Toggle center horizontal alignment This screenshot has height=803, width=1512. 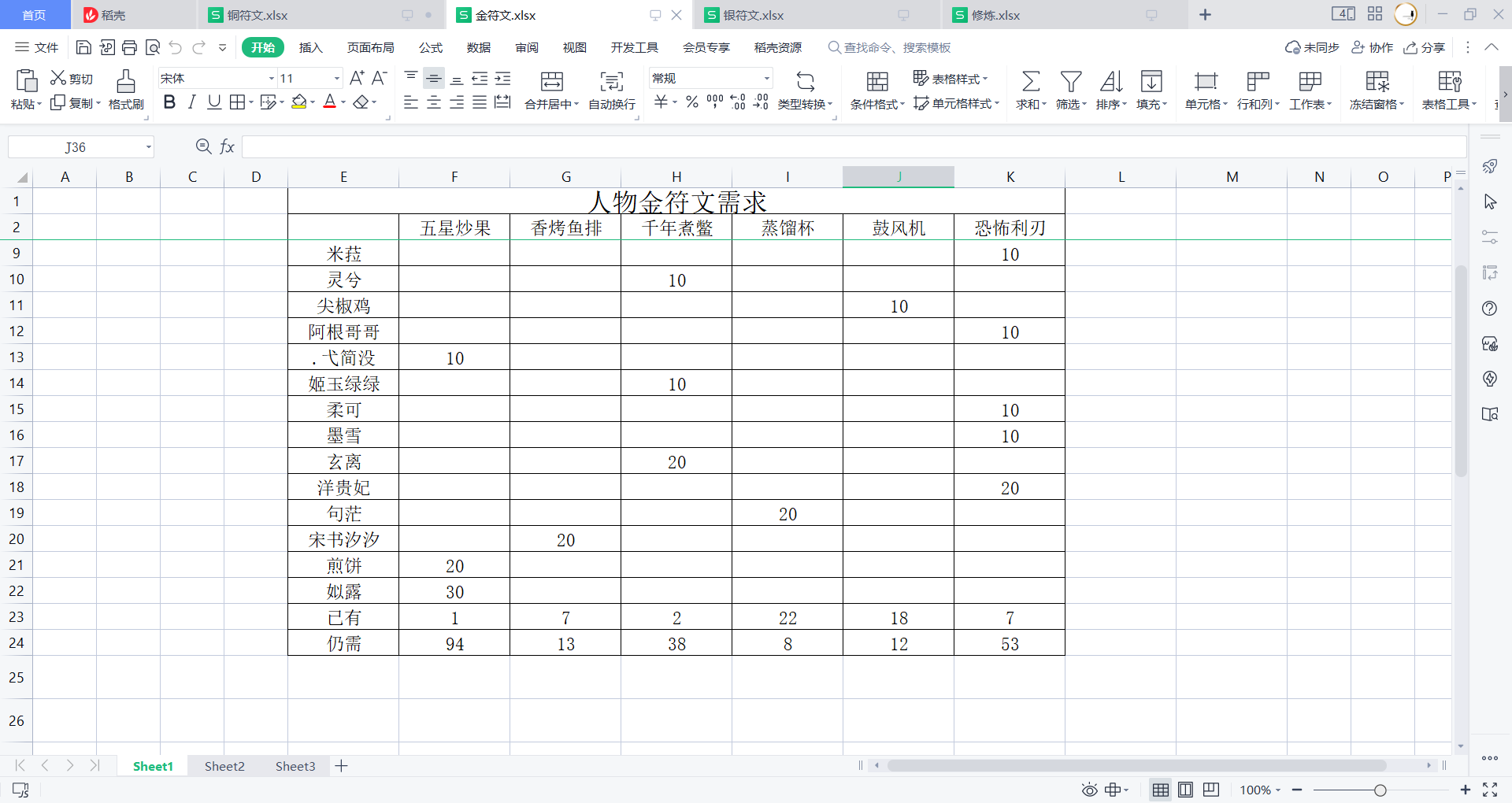[x=434, y=102]
